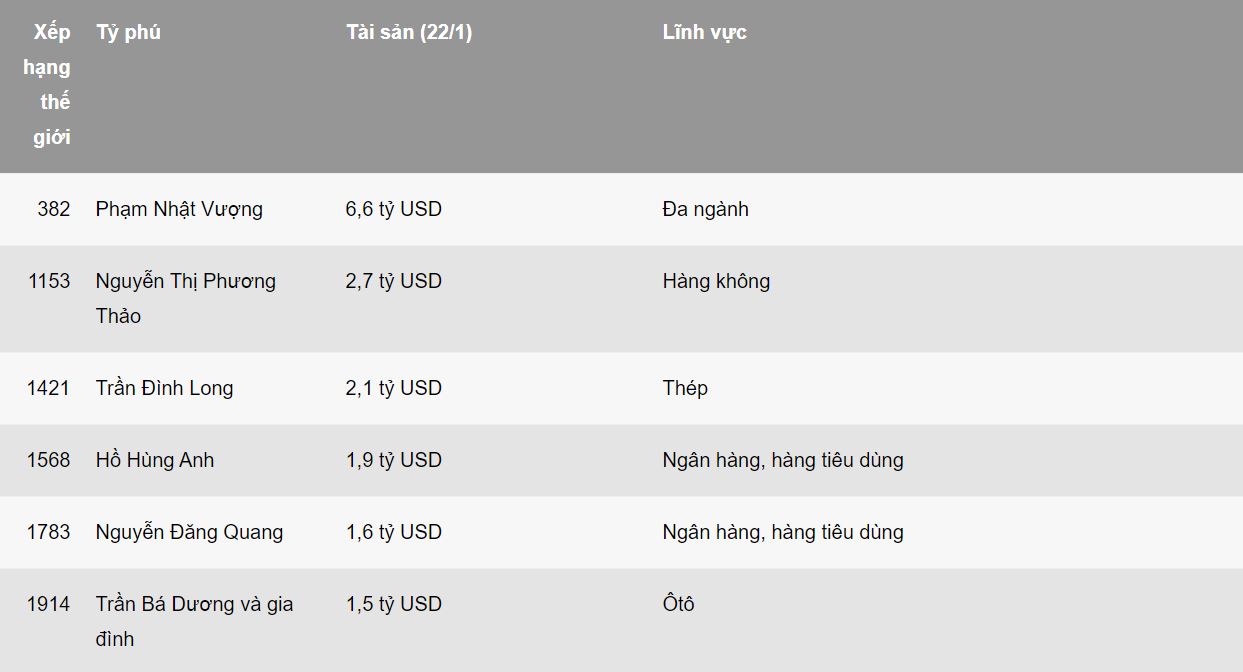Click the rank number 1153
The image size is (1243, 672).
point(49,281)
